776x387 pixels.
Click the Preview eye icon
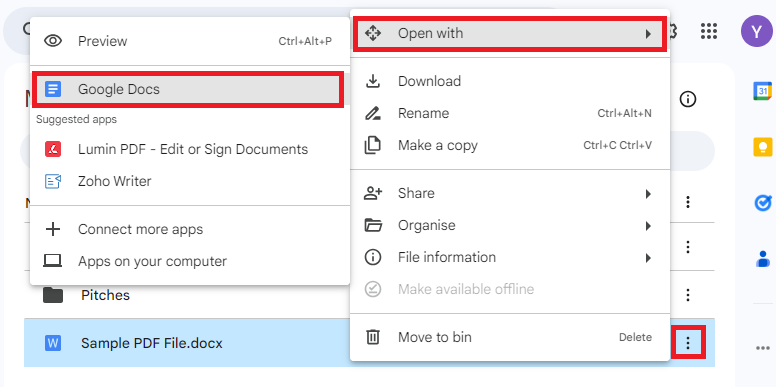tap(52, 41)
